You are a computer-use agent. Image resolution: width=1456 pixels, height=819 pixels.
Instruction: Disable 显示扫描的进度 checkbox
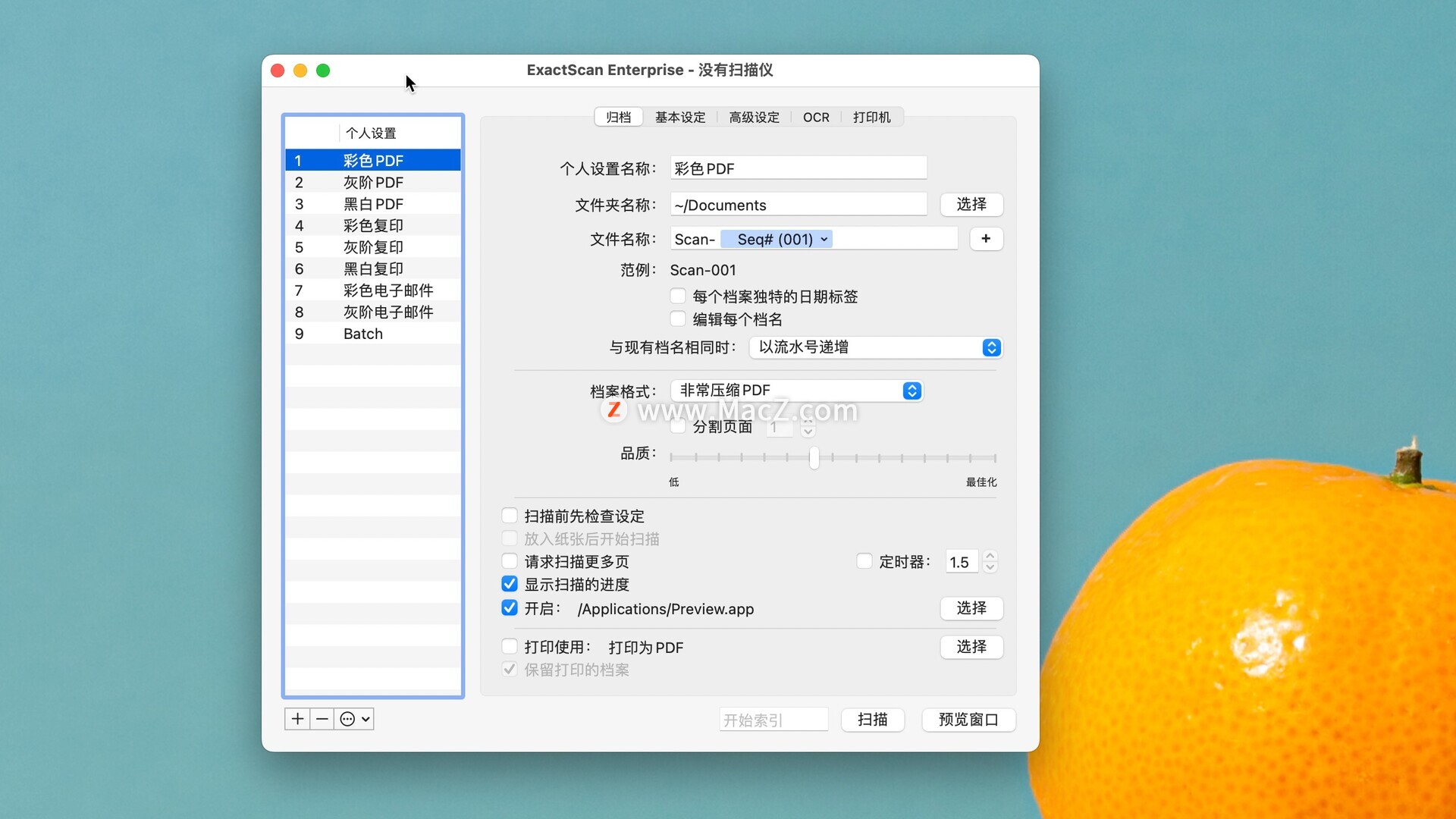click(x=510, y=584)
